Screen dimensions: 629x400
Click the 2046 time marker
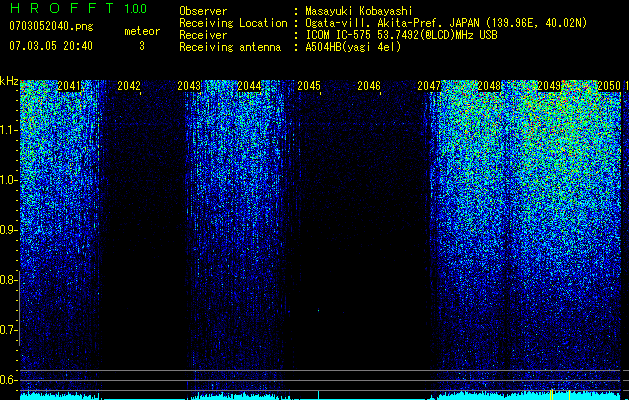point(369,86)
